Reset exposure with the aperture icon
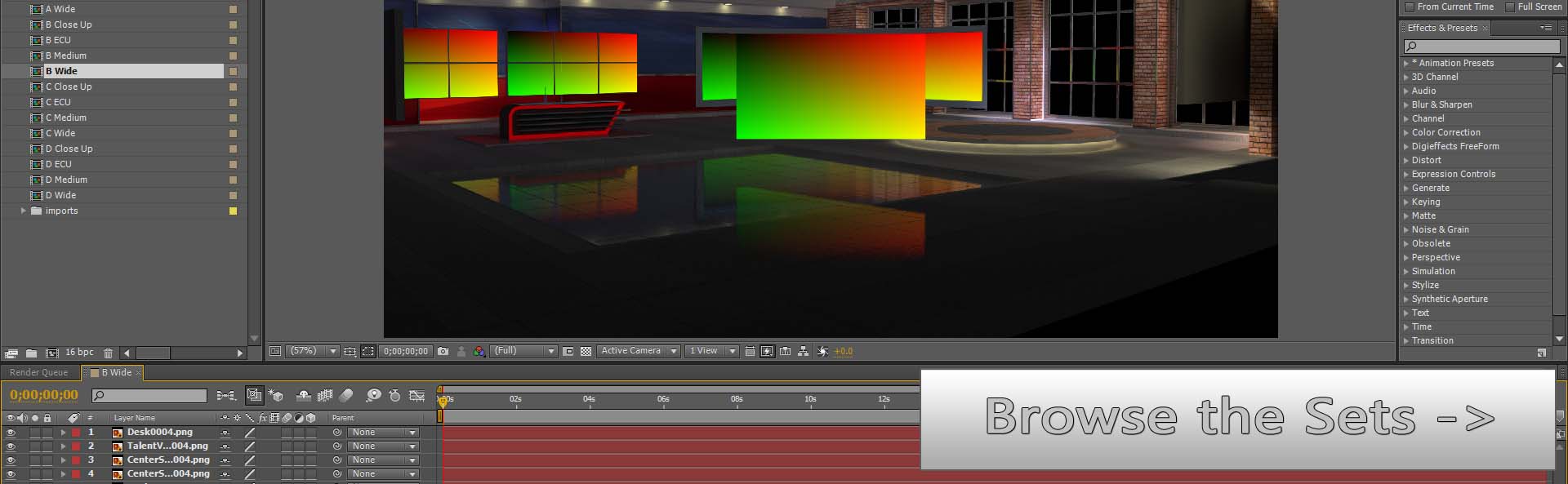1568x484 pixels. point(822,352)
